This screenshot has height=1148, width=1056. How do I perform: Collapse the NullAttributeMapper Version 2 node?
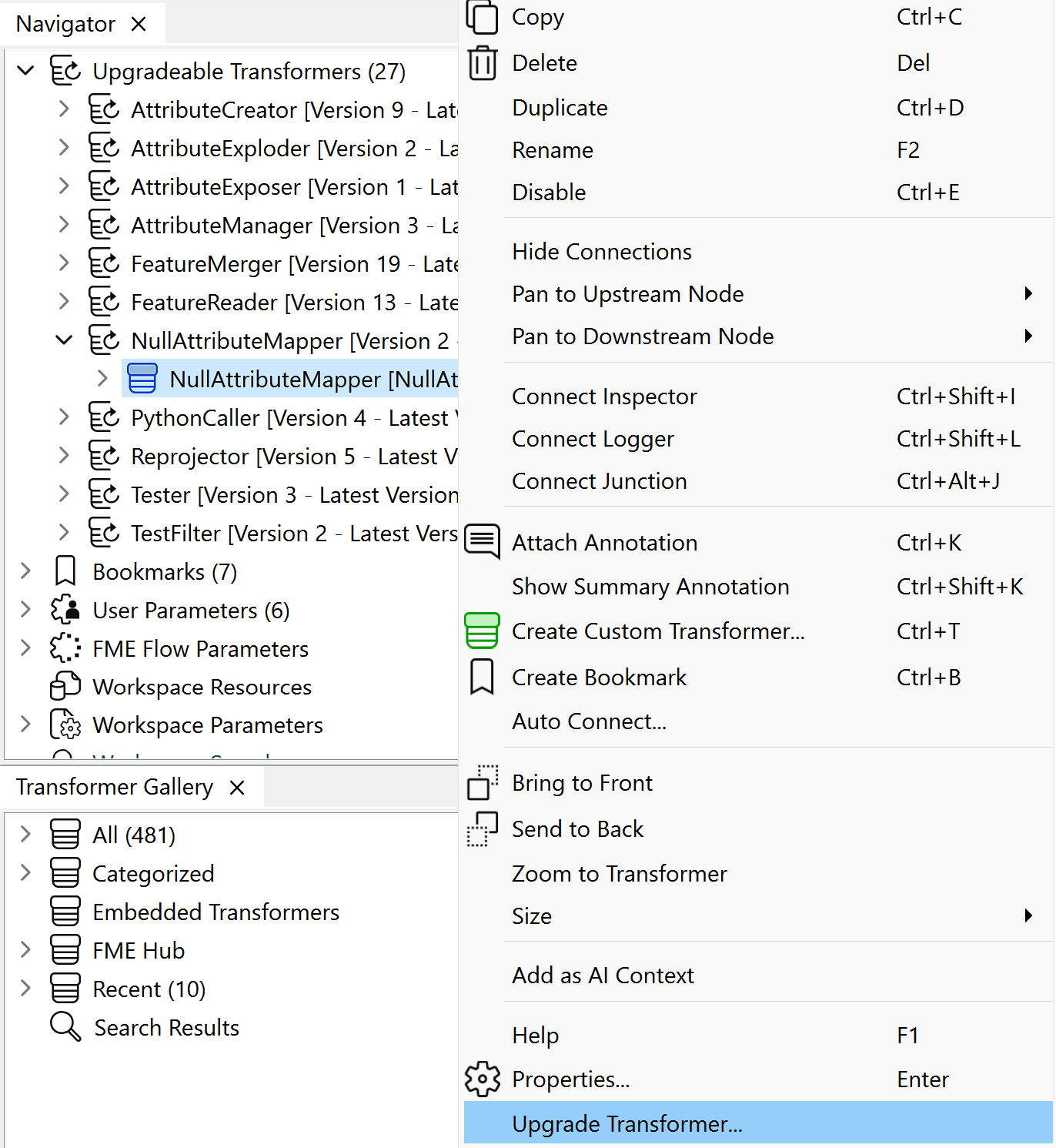pyautogui.click(x=64, y=340)
